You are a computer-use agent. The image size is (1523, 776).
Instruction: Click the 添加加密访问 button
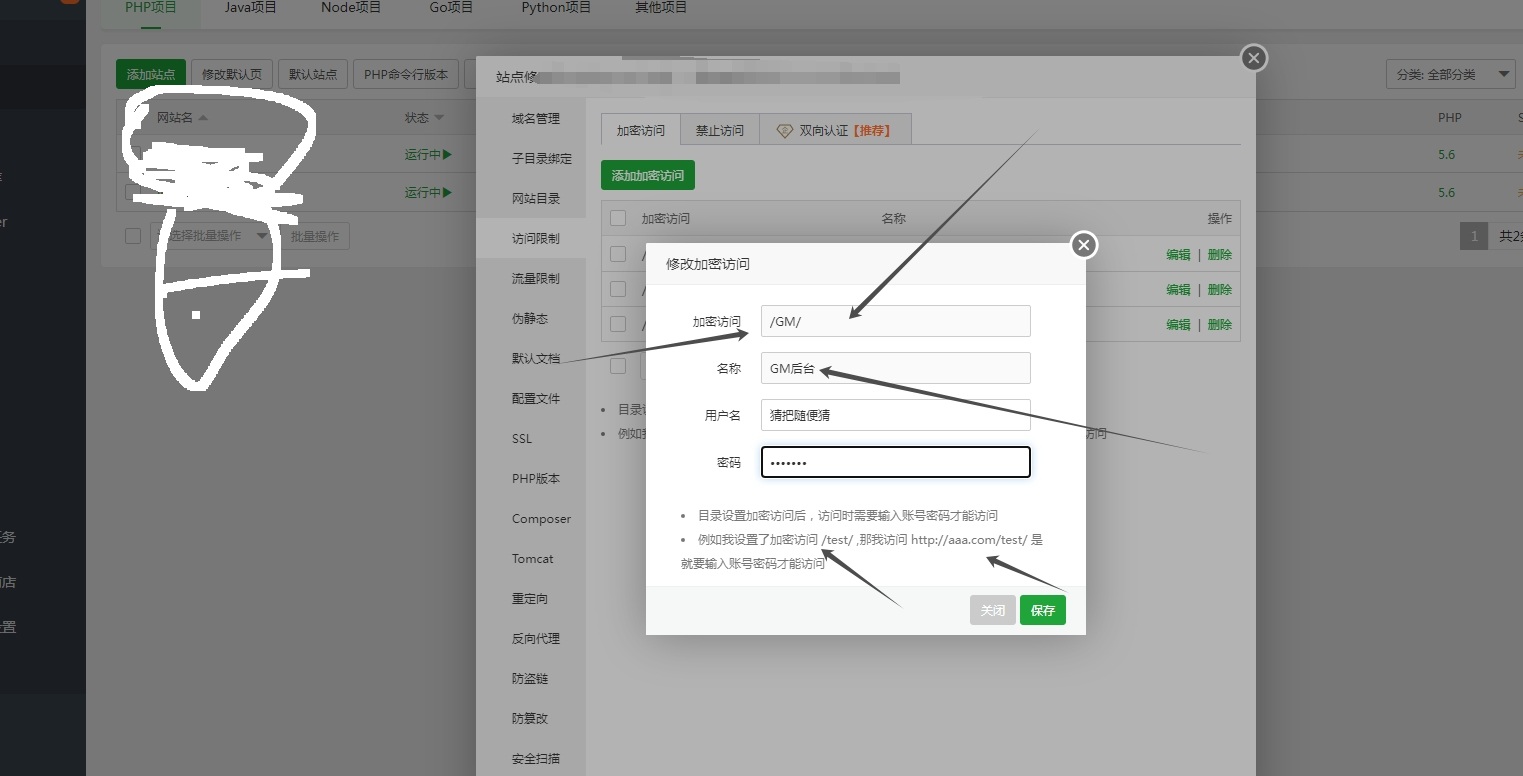(x=648, y=175)
